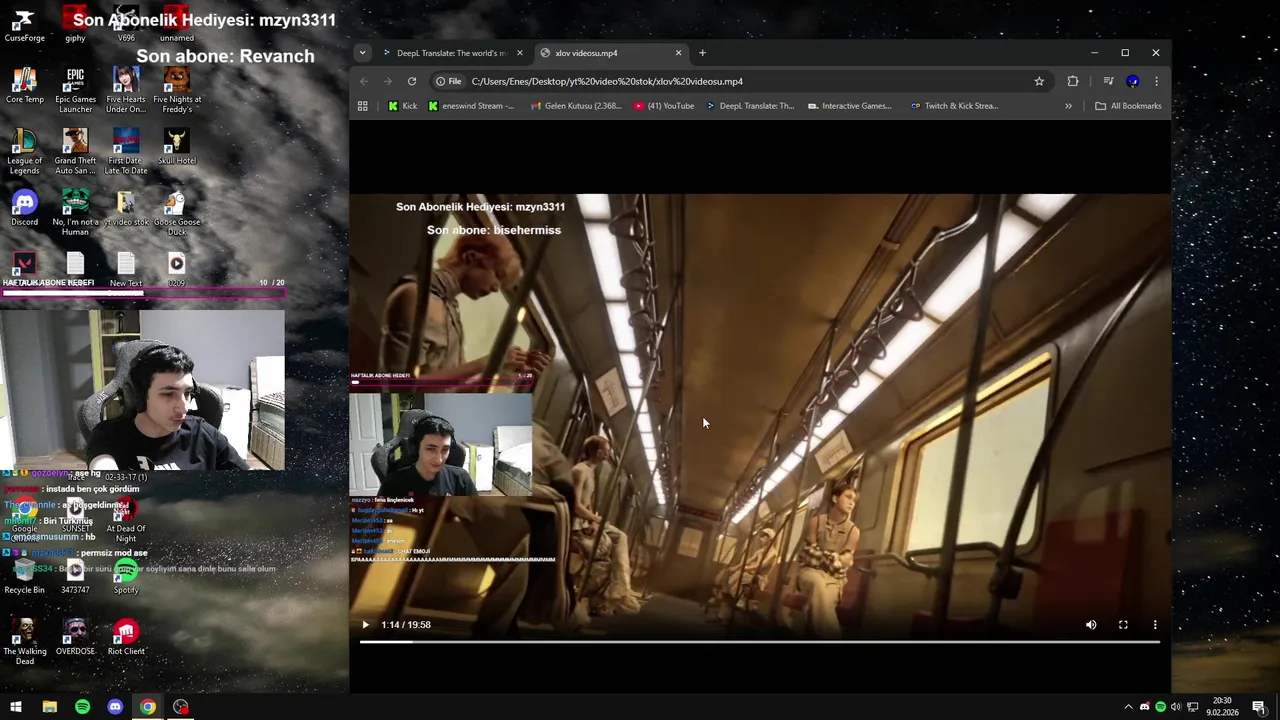Open the Chrome profile avatar
This screenshot has width=1280, height=720.
[1133, 81]
